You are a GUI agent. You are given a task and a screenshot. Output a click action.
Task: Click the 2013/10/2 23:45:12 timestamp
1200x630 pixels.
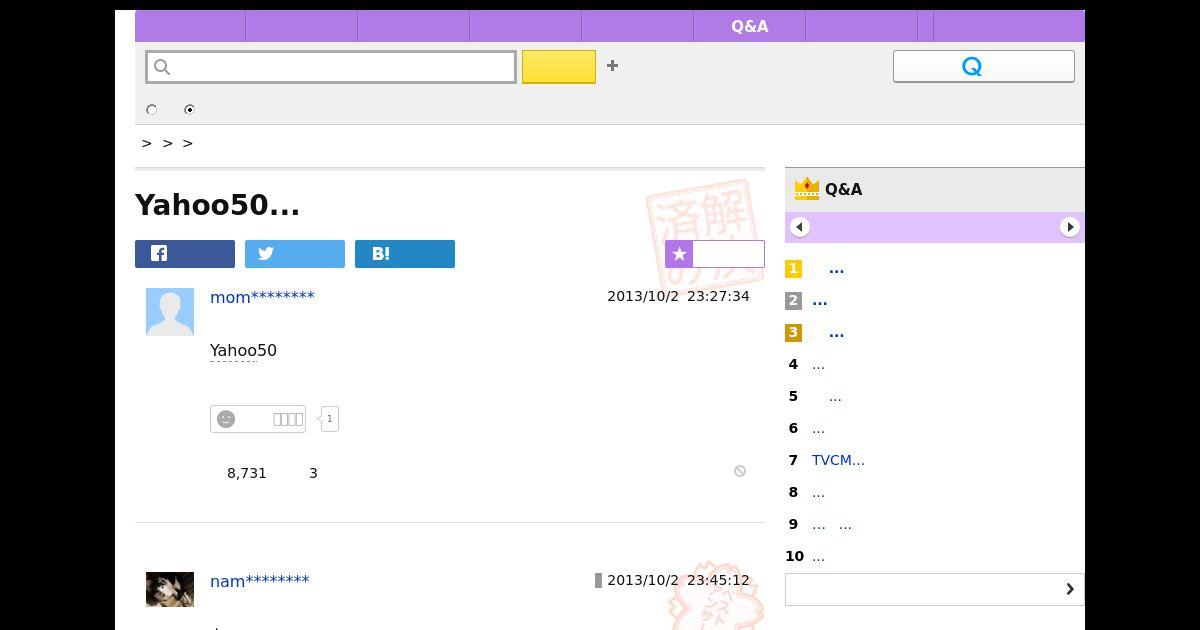click(x=678, y=580)
